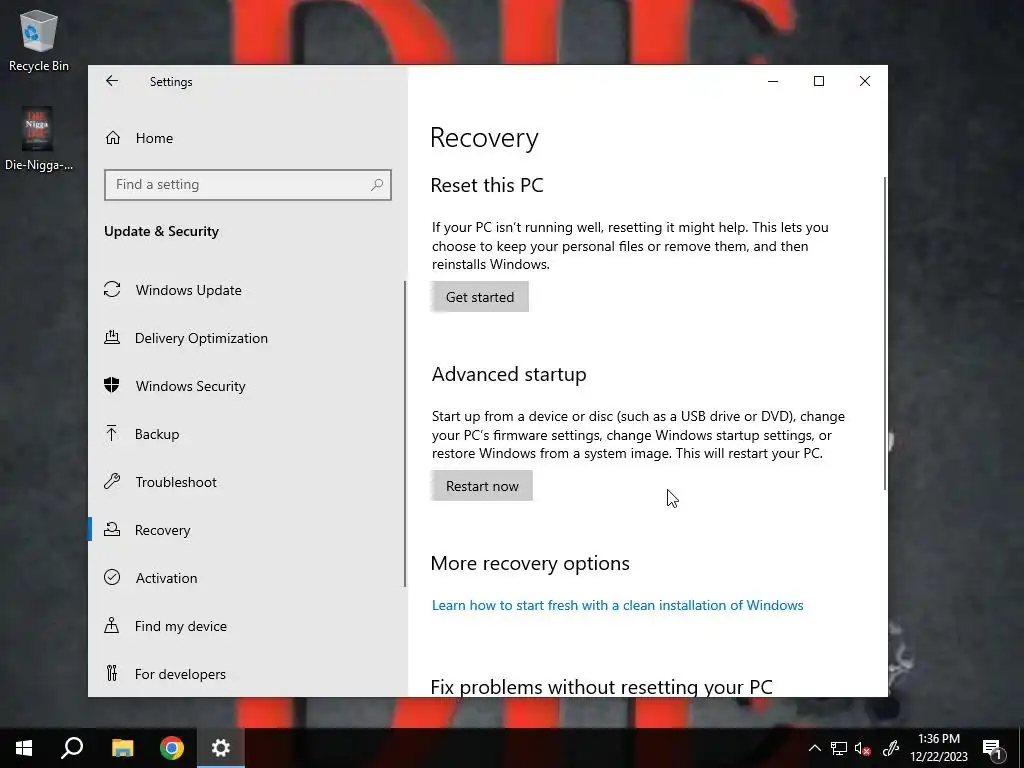Image resolution: width=1024 pixels, height=768 pixels.
Task: Click the More recovery options heading
Action: click(x=530, y=564)
